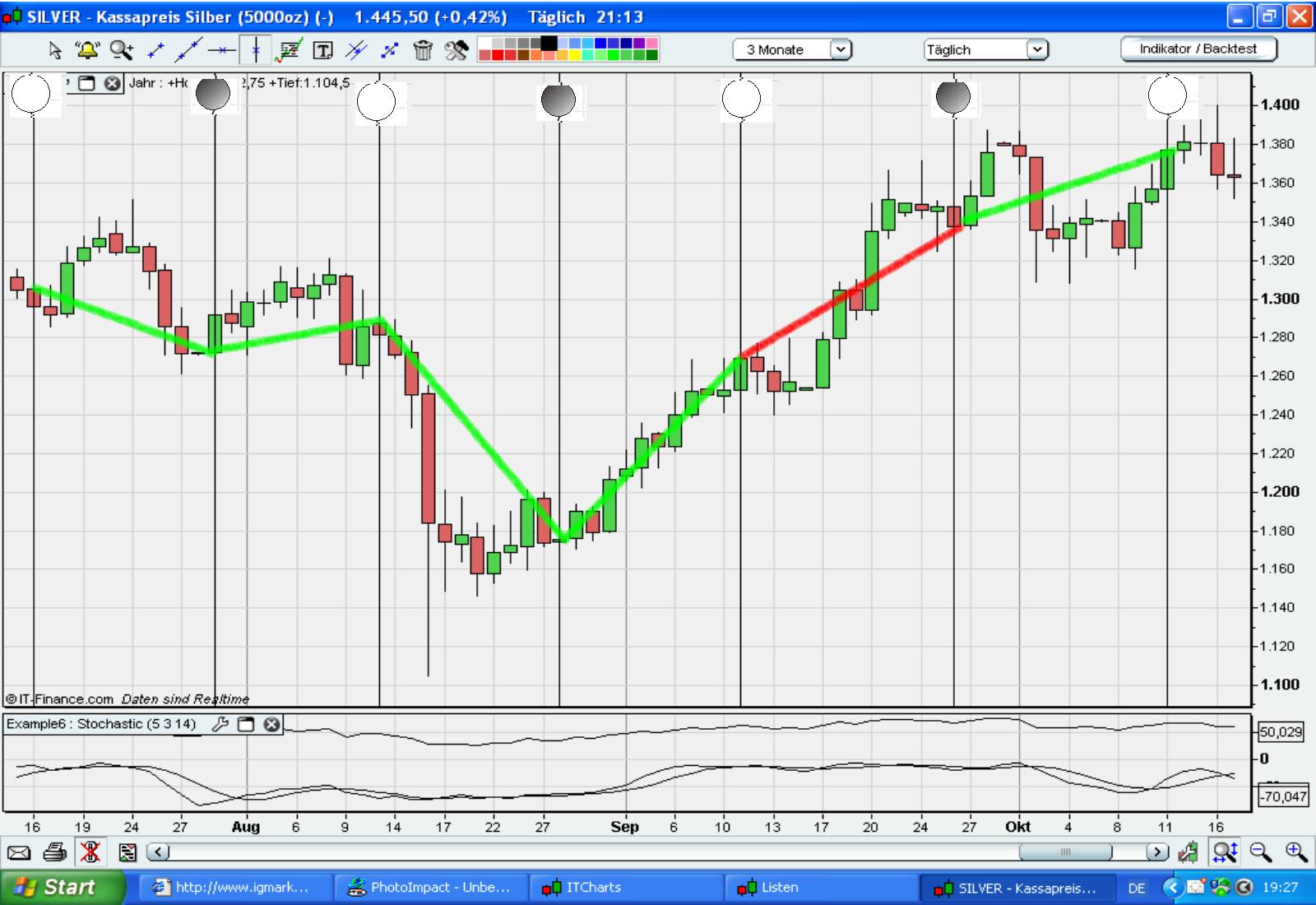
Task: Switch to Listen taskbar item
Action: point(822,888)
